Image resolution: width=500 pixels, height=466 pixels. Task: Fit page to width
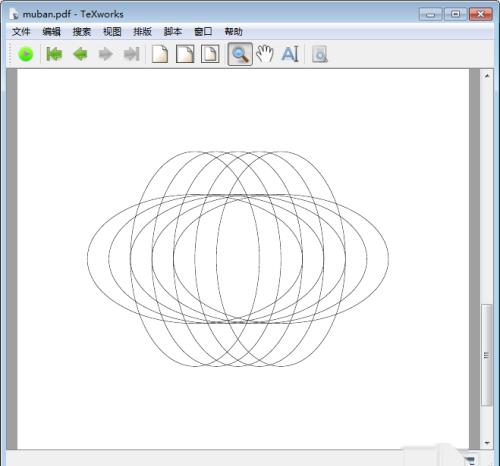(x=185, y=54)
